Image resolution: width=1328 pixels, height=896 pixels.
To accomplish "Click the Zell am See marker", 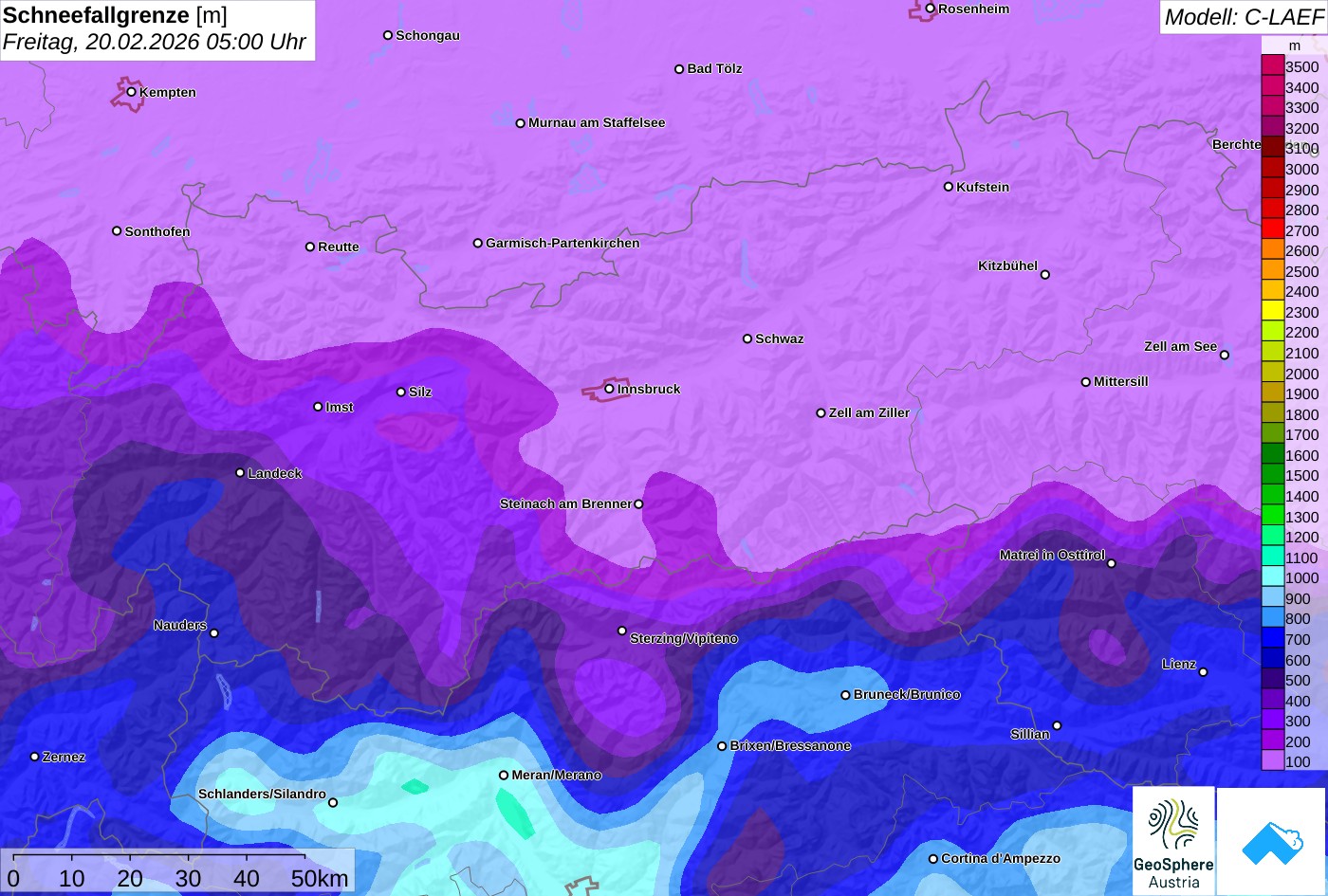I will point(1225,356).
